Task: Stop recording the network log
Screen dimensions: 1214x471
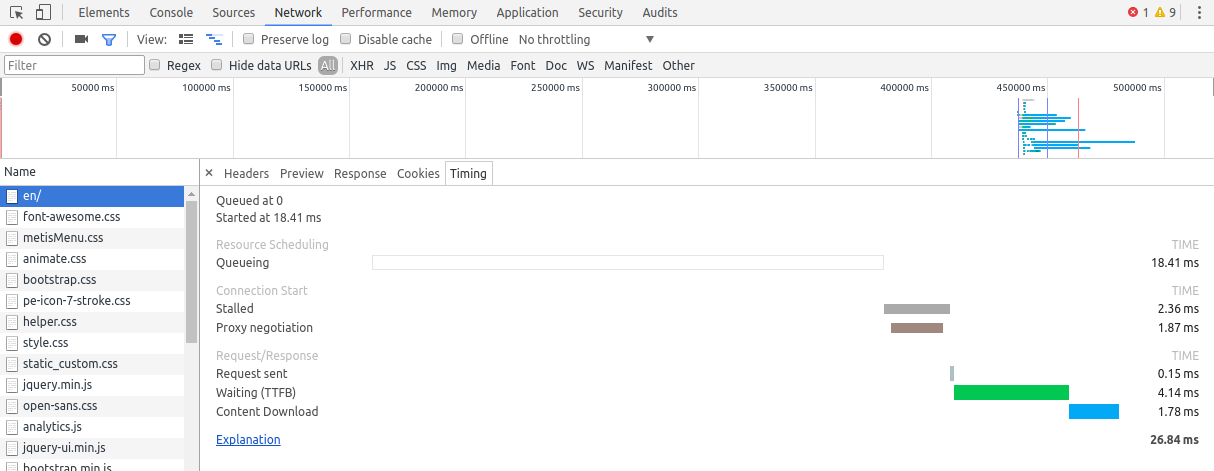Action: click(16, 39)
